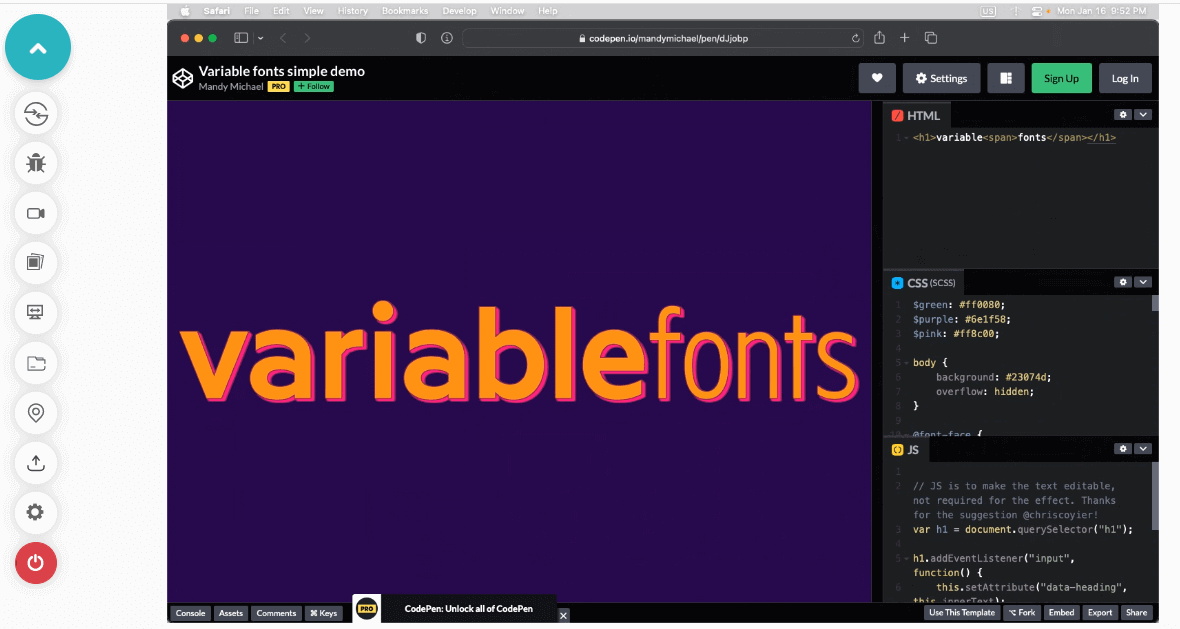Viewport: 1180px width, 629px height.
Task: Click the upload icon in sidebar
Action: (x=36, y=462)
